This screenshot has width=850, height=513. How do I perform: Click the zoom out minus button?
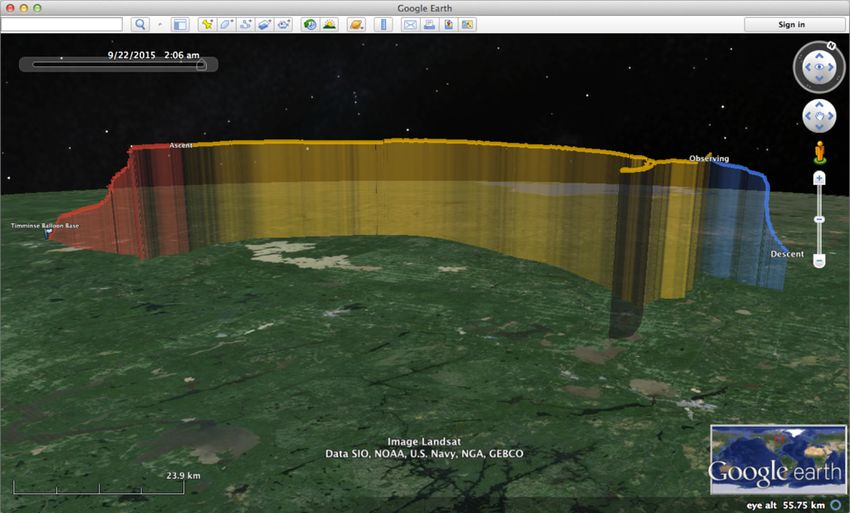point(819,261)
